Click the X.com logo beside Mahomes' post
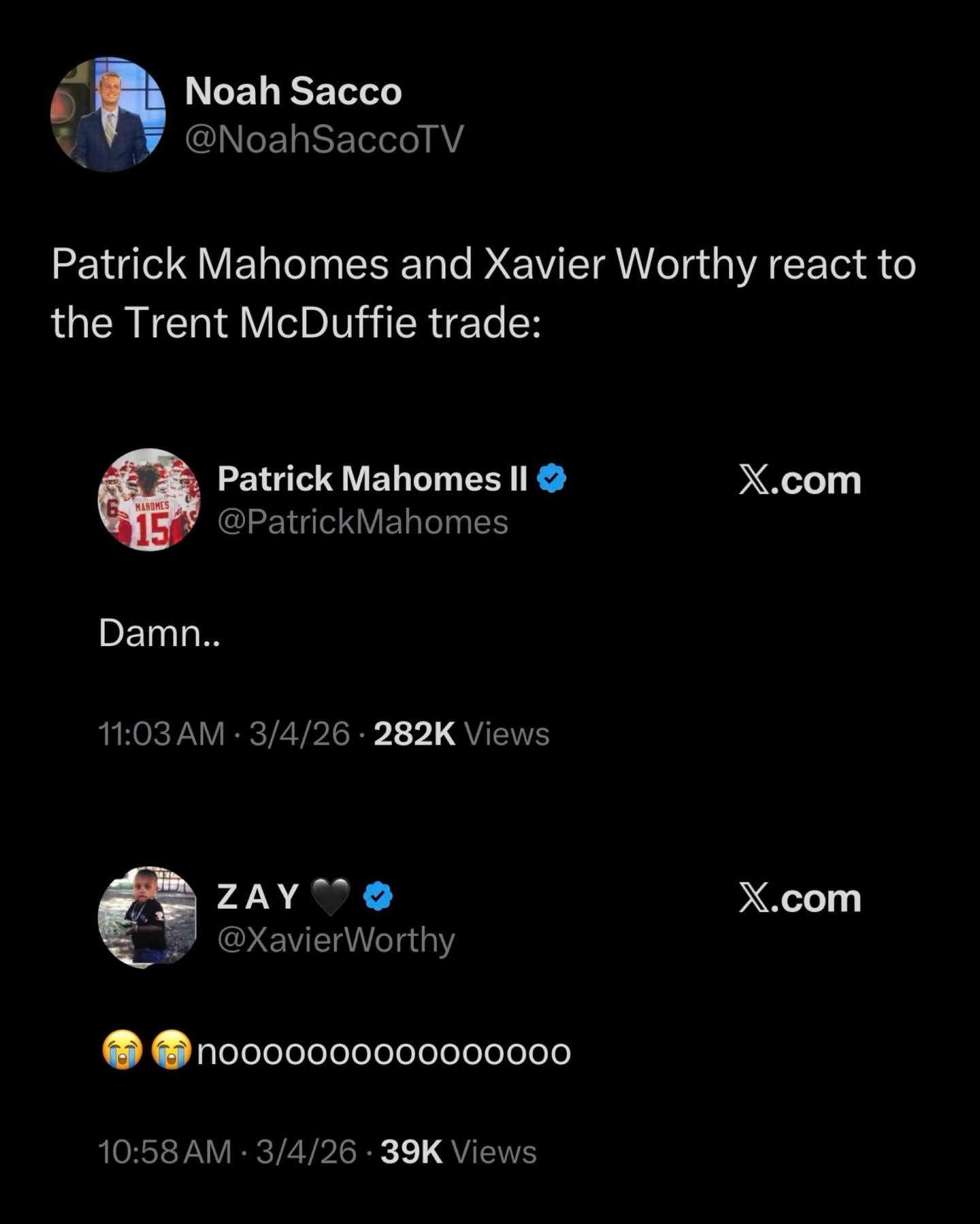The image size is (980, 1224). pos(800,481)
